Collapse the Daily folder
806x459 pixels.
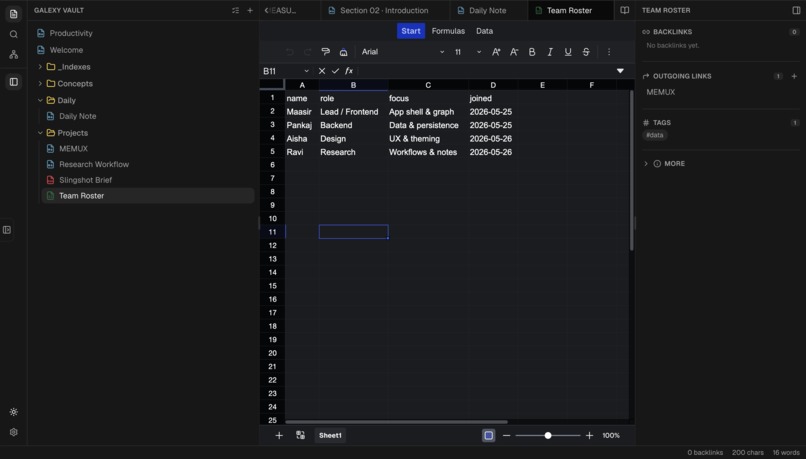(40, 100)
